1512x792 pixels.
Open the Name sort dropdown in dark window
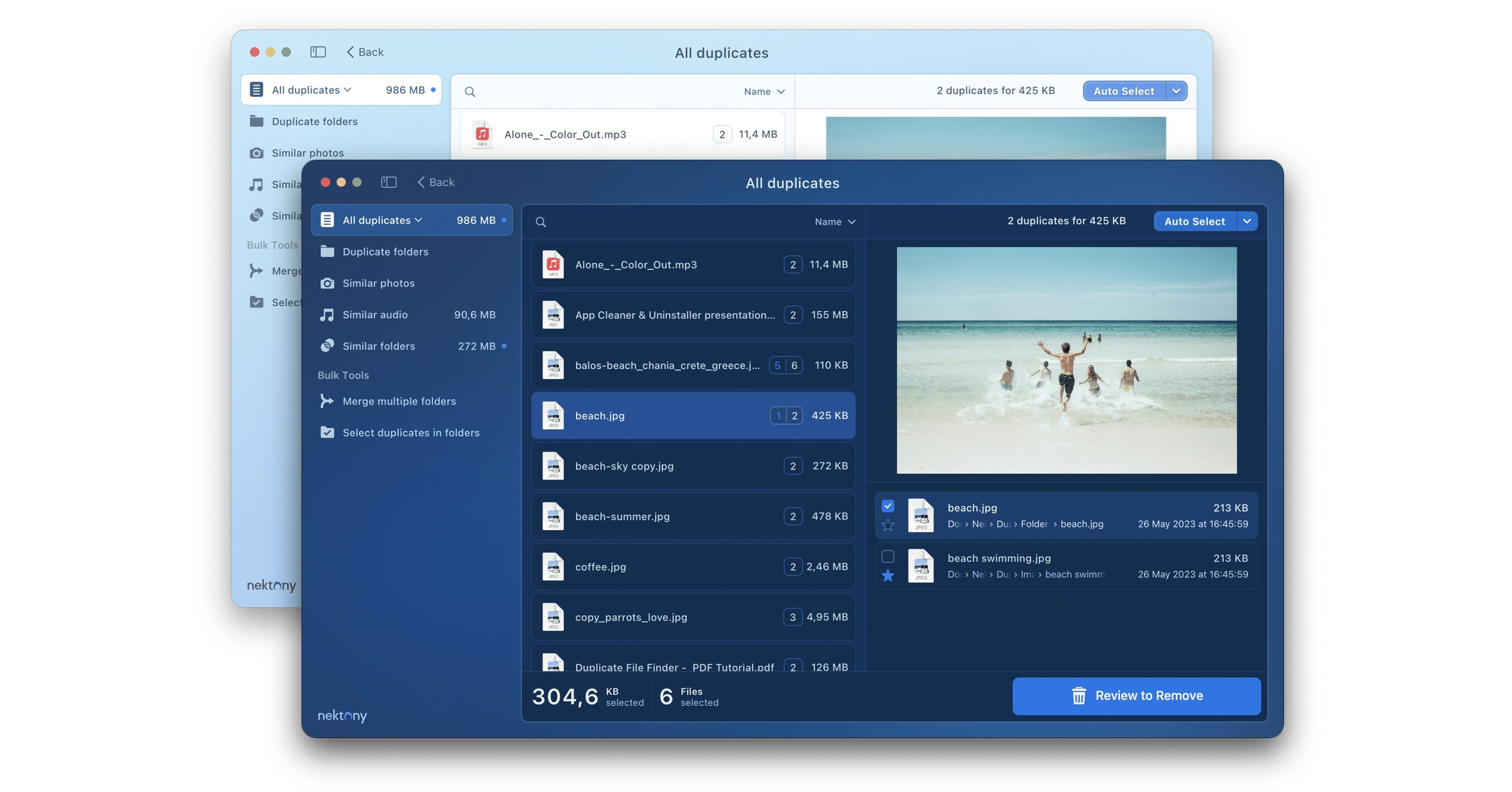834,222
